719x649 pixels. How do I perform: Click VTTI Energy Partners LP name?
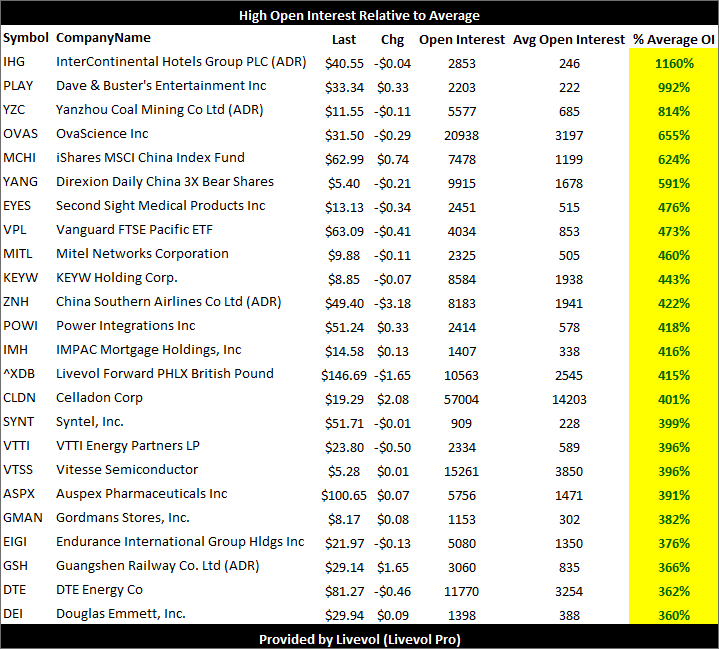click(128, 445)
